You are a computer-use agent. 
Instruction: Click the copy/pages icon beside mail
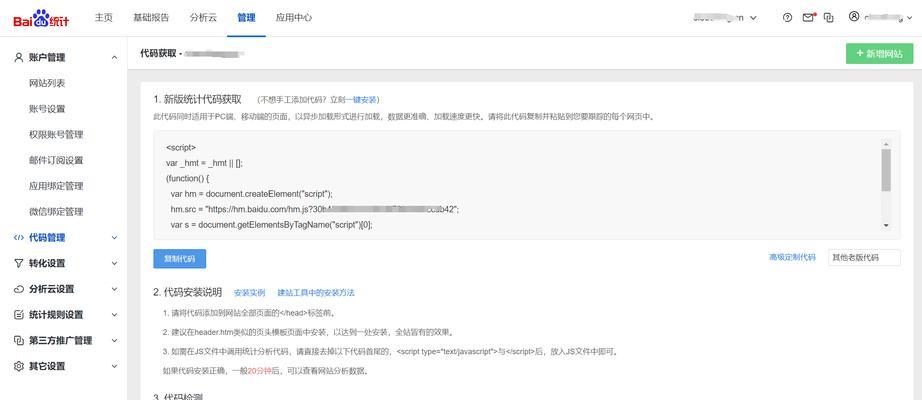[x=829, y=18]
